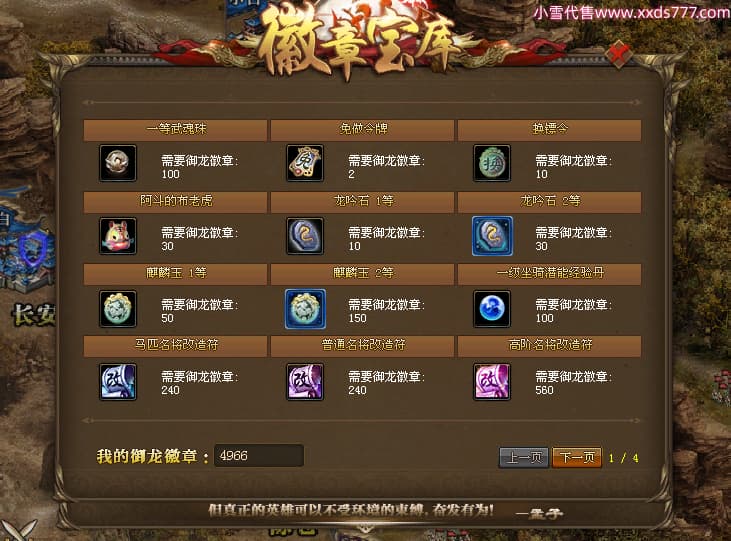Click the 高阶名将改造符 header bar

[x=549, y=346]
